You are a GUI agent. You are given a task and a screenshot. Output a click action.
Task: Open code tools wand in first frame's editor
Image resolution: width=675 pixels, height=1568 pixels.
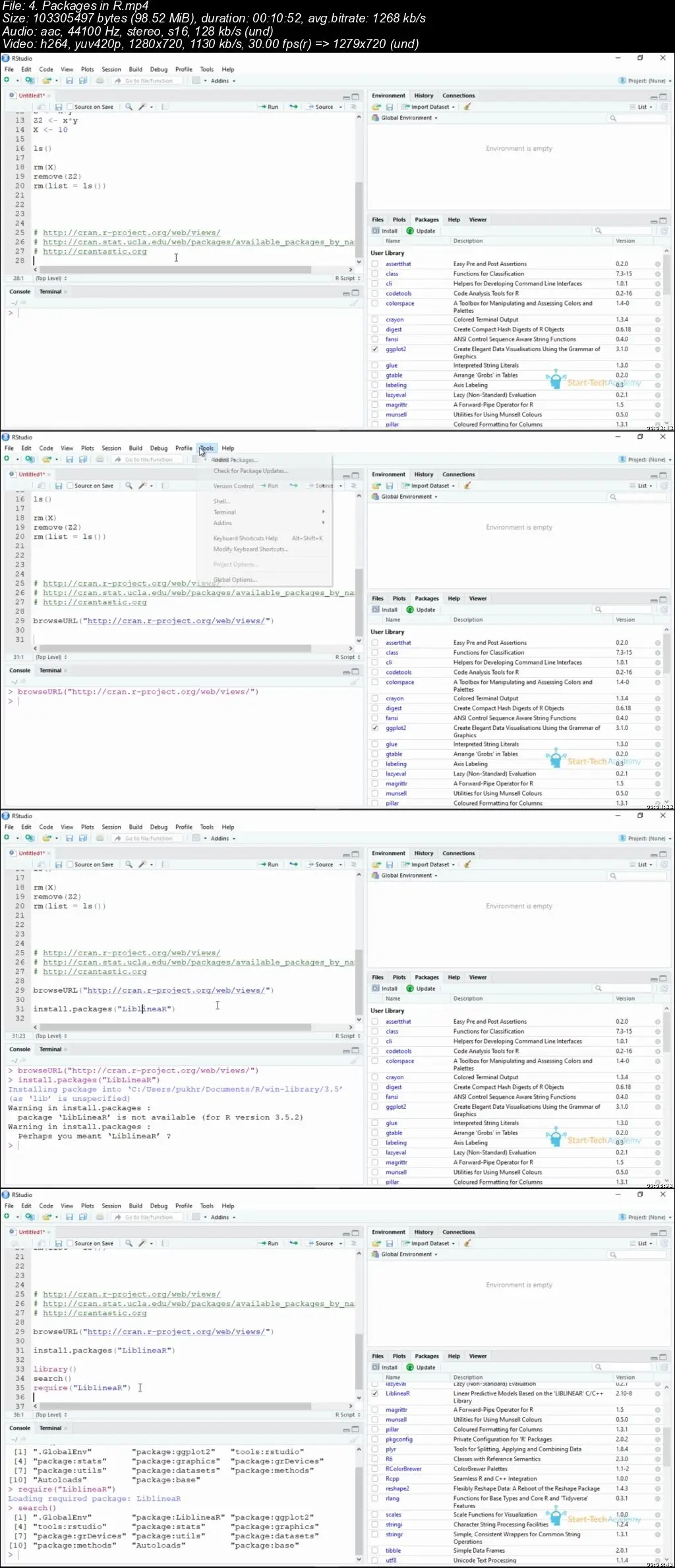(x=142, y=107)
